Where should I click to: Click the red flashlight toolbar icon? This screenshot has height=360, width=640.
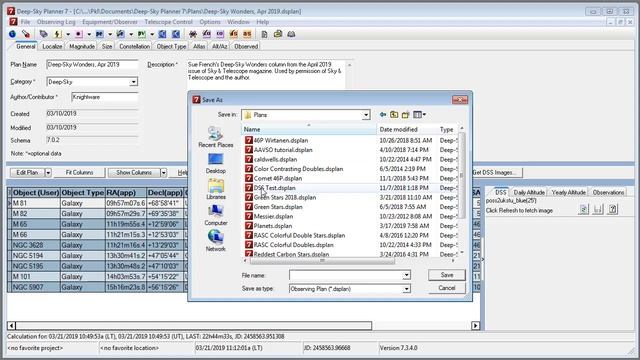coord(26,34)
